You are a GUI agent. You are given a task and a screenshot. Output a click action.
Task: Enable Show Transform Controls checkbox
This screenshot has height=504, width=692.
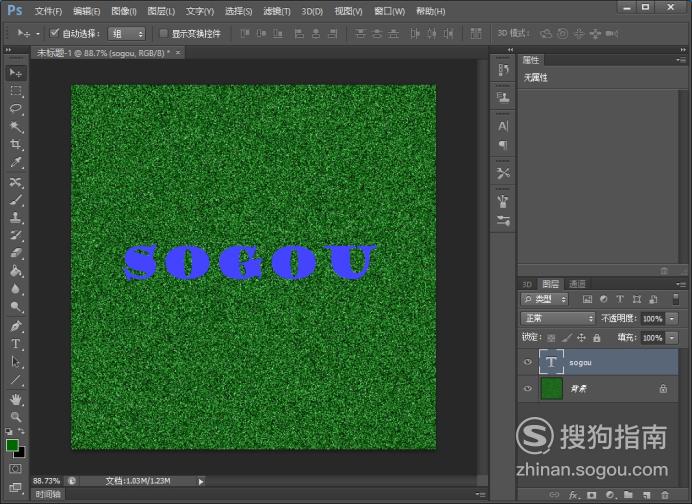tap(163, 33)
